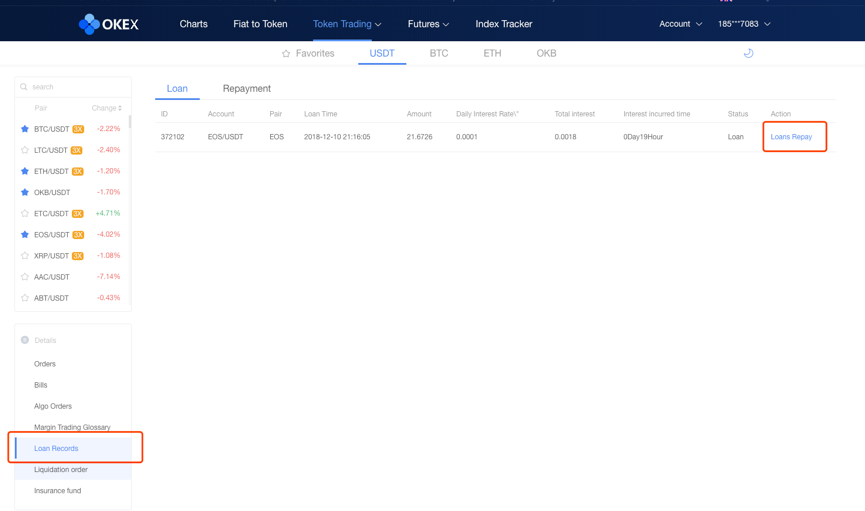Select ETH market tab
Viewport: 865px width, 511px height.
[492, 54]
